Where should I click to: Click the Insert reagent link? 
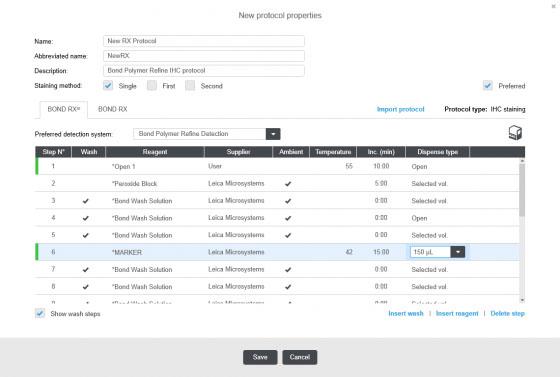[x=457, y=313]
